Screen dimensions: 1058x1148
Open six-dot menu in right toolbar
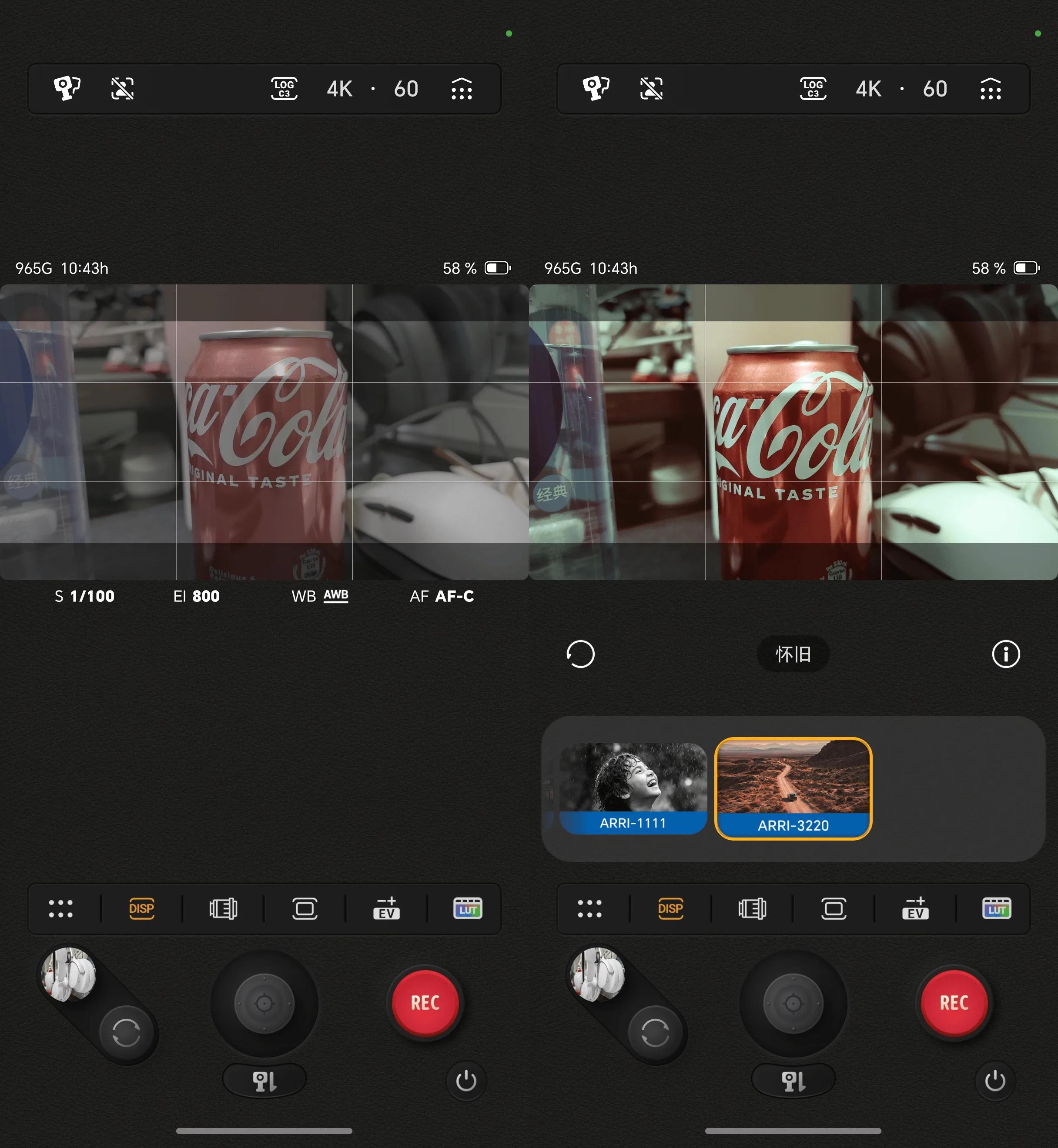(x=589, y=908)
